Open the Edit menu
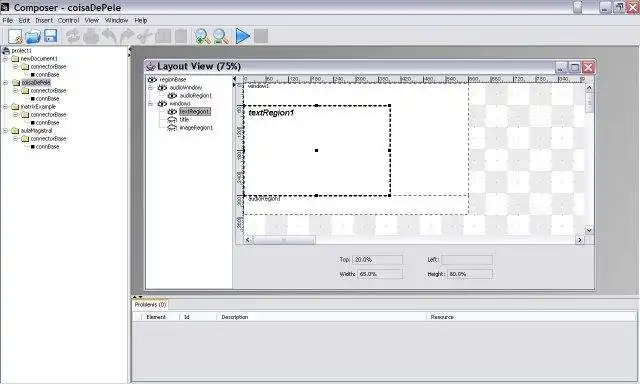This screenshot has height=384, width=640. pyautogui.click(x=24, y=20)
